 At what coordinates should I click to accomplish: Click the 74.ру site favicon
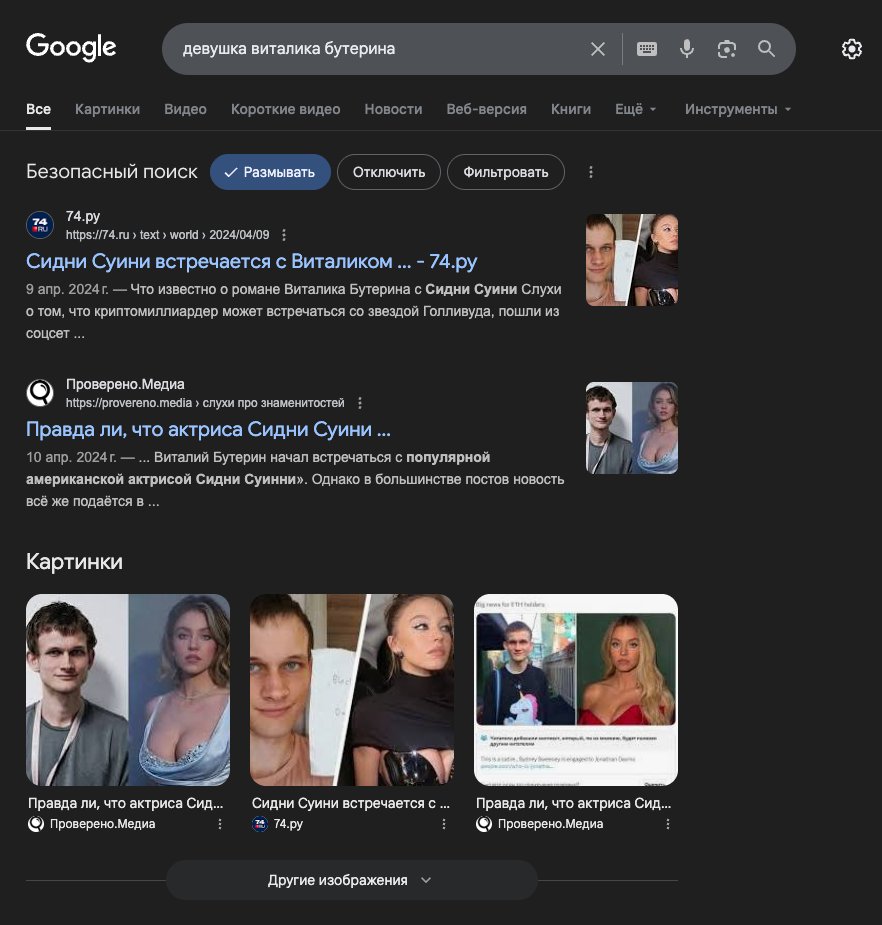[40, 225]
